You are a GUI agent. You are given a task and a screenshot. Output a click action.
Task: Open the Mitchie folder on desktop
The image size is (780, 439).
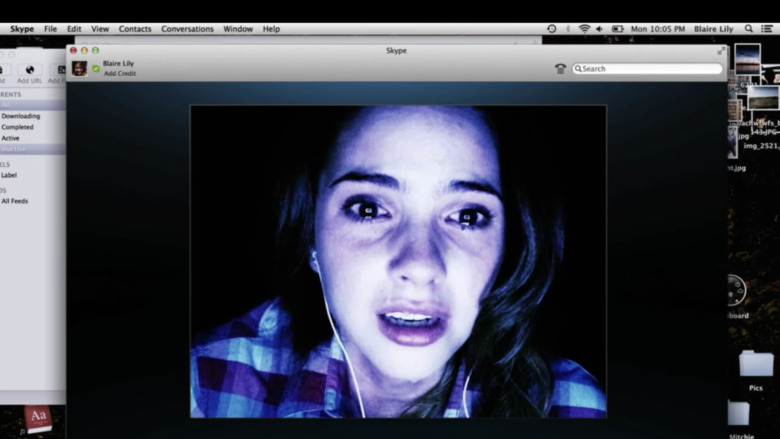pos(739,414)
